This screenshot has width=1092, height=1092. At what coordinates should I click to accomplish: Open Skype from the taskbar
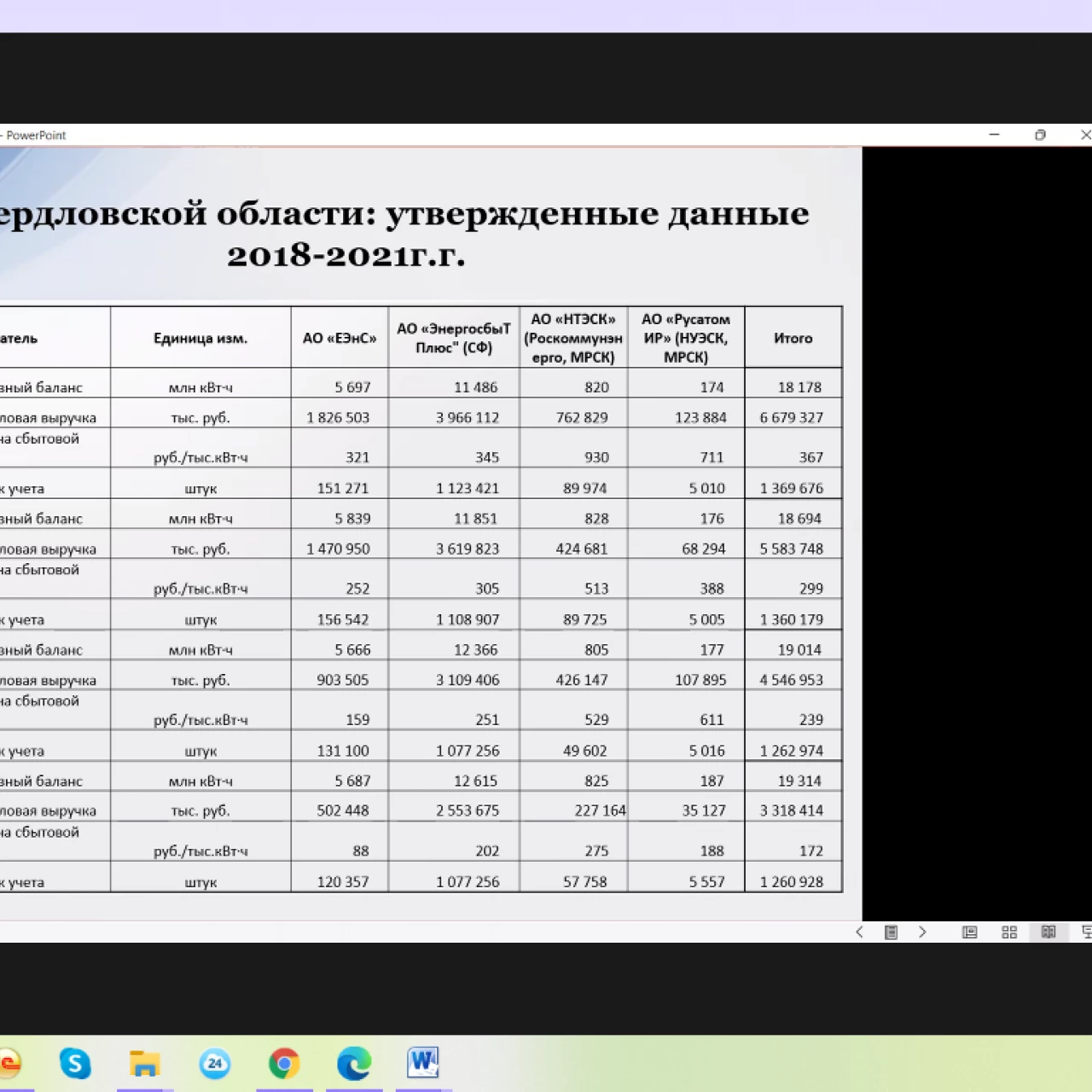75,1063
